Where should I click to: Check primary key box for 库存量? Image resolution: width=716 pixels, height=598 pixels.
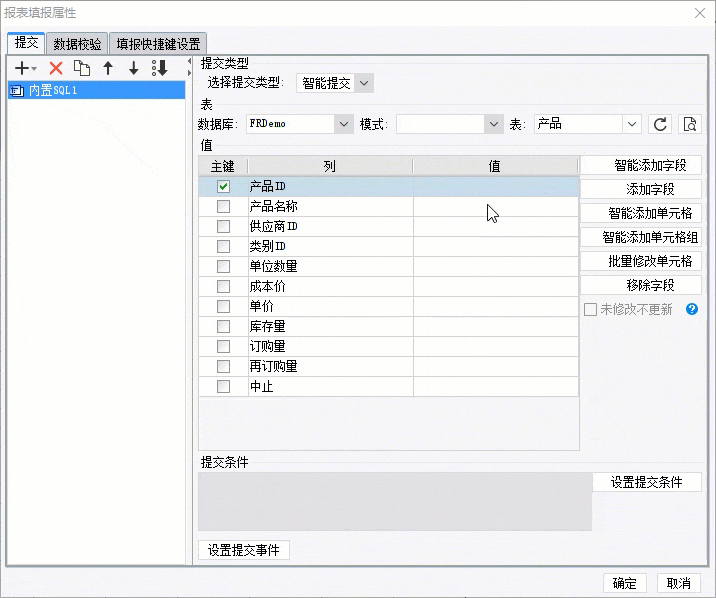pyautogui.click(x=223, y=326)
